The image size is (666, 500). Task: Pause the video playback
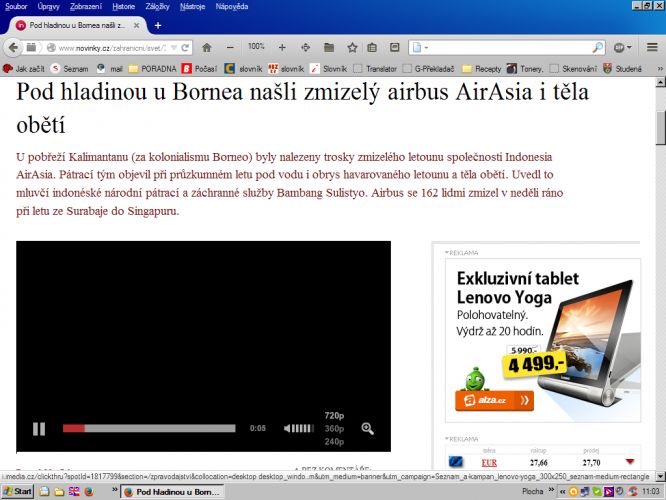(39, 429)
